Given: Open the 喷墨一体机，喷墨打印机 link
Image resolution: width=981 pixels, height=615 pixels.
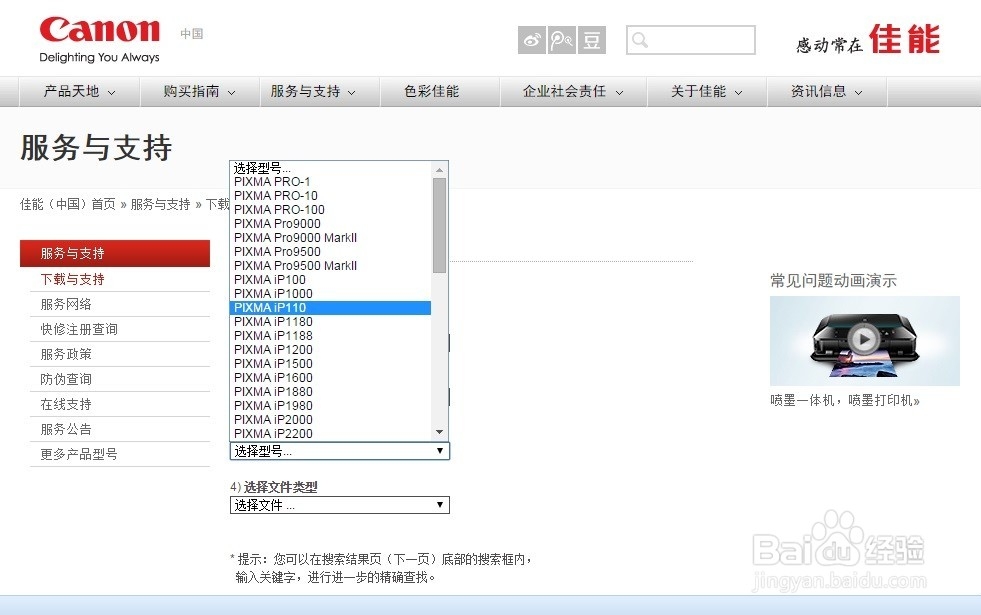Looking at the screenshot, I should click(845, 400).
